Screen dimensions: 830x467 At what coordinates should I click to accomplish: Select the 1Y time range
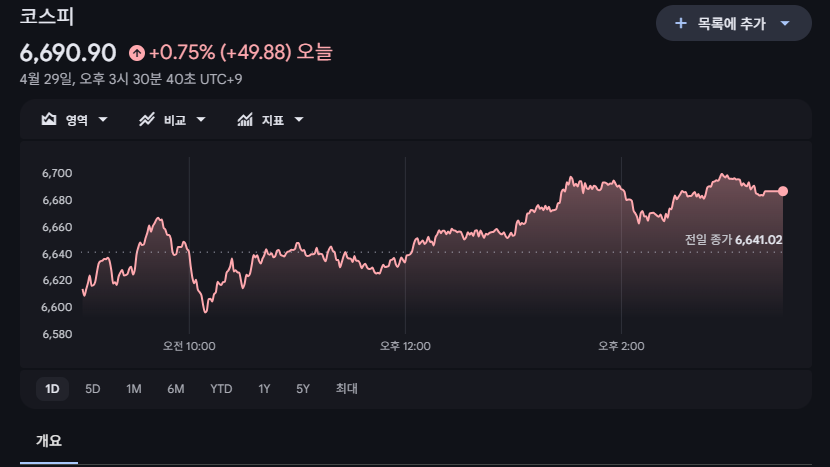click(264, 389)
